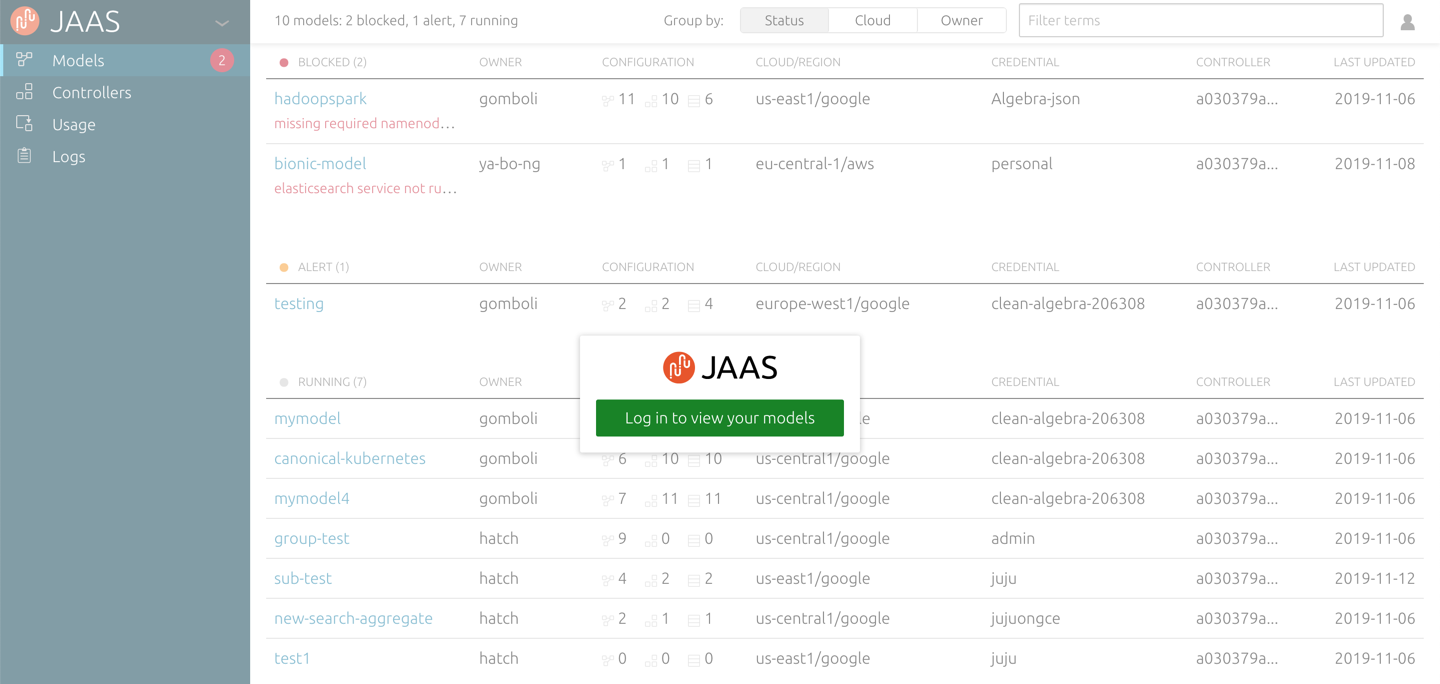1440x684 pixels.
Task: Select Controllers in the sidebar menu
Action: [92, 92]
